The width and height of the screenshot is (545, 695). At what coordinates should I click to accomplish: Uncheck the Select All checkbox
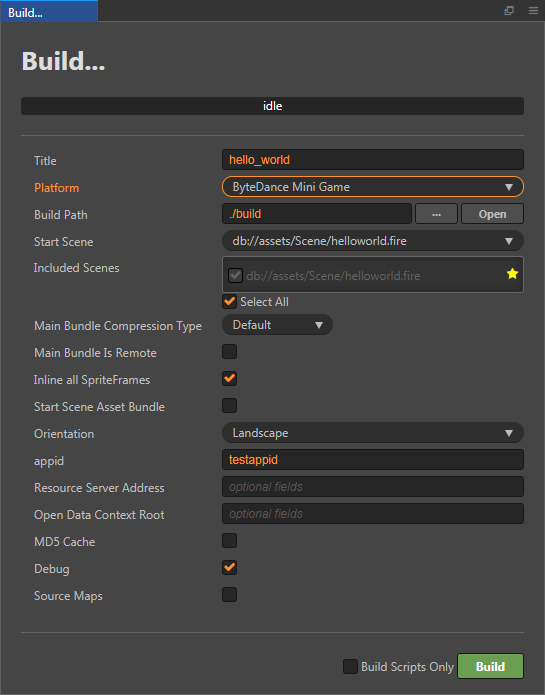(230, 302)
